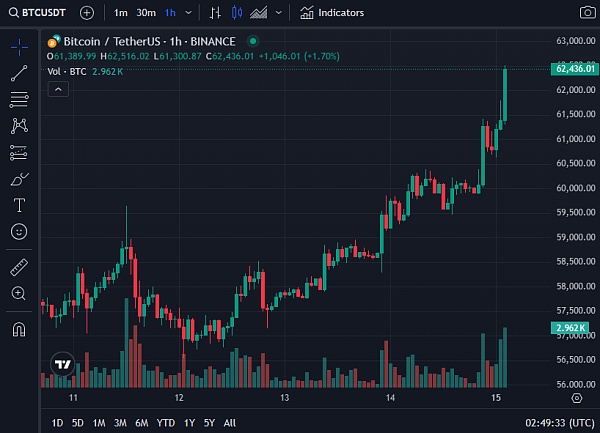
Task: Click the Vol · BTC indicator label
Action: [x=67, y=72]
